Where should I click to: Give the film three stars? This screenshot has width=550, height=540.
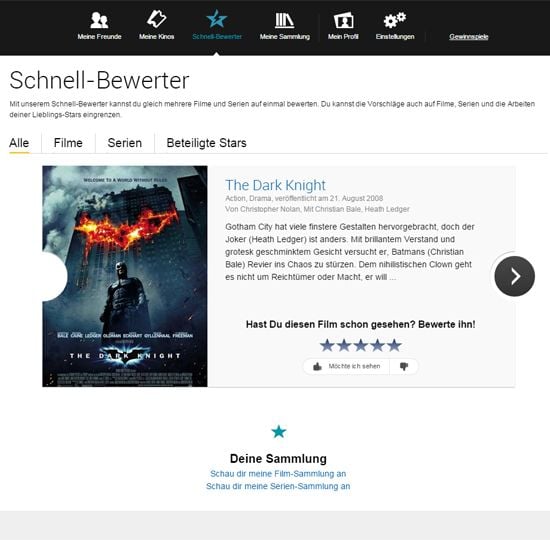point(361,345)
